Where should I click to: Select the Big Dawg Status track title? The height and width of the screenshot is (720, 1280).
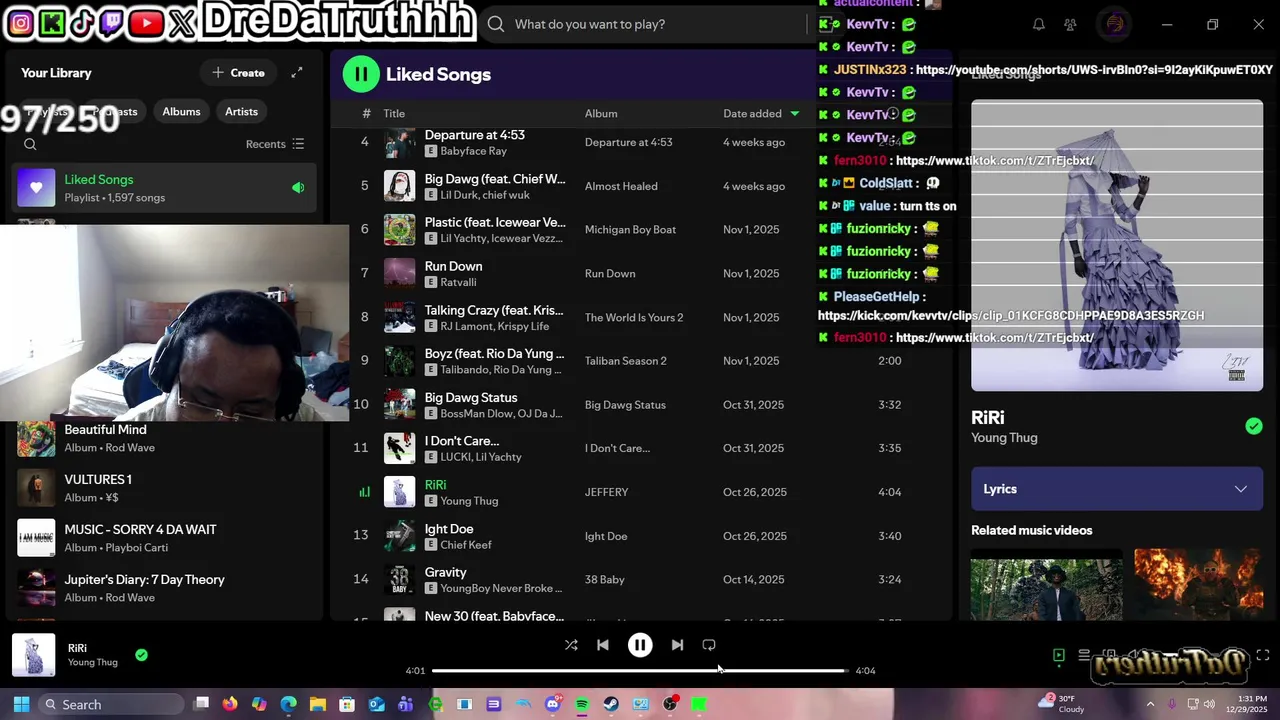pos(471,397)
